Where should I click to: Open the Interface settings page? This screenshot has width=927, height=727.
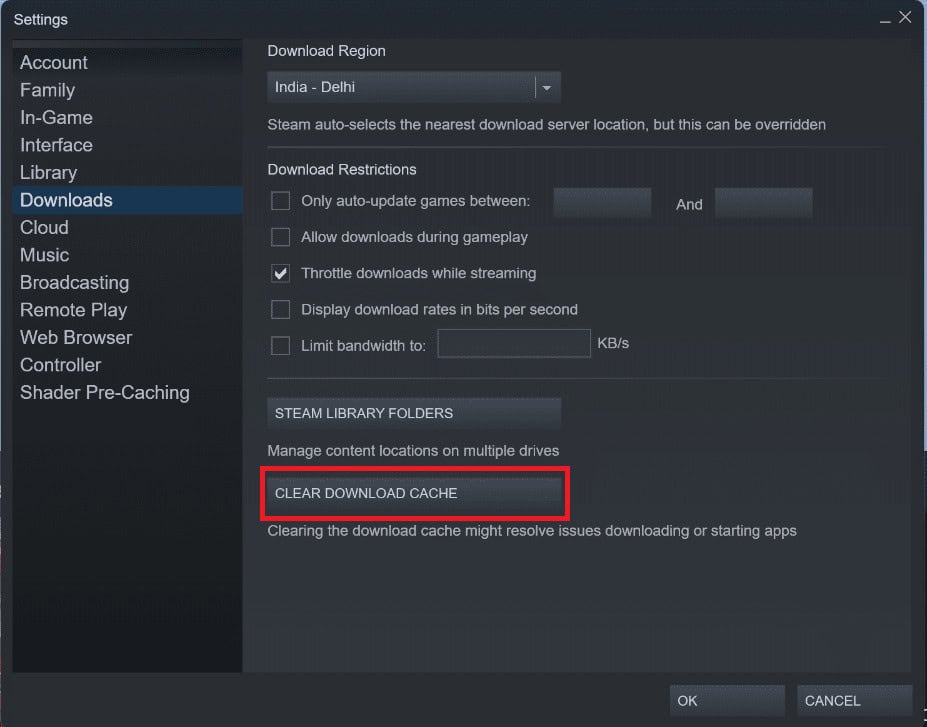127,145
